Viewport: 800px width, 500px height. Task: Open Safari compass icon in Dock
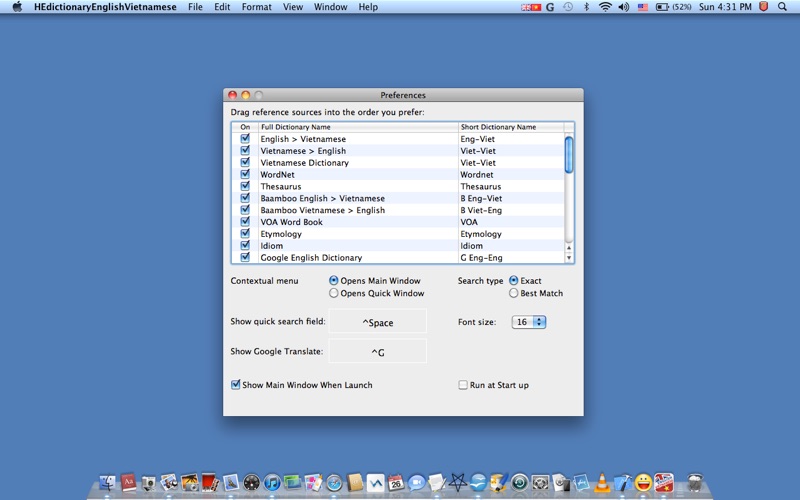pos(334,482)
